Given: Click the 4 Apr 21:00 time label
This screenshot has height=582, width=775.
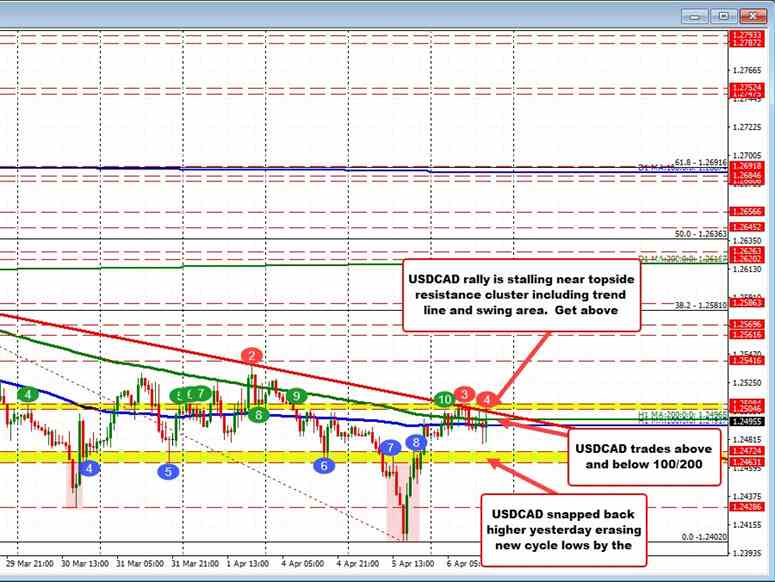Looking at the screenshot, I should point(358,563).
